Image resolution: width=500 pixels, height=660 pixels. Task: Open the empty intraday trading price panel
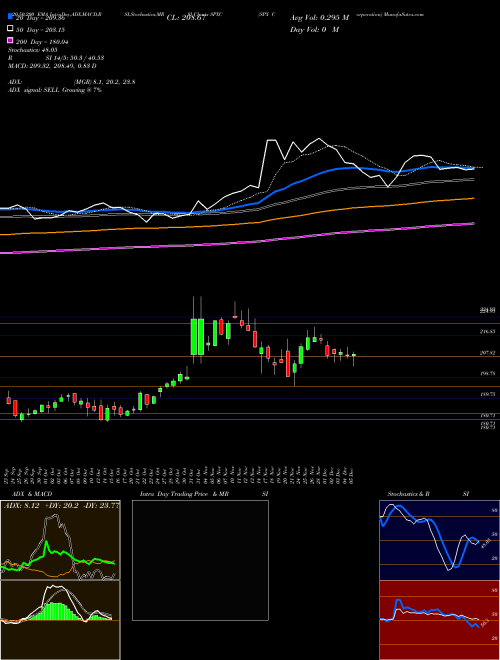[x=200, y=560]
